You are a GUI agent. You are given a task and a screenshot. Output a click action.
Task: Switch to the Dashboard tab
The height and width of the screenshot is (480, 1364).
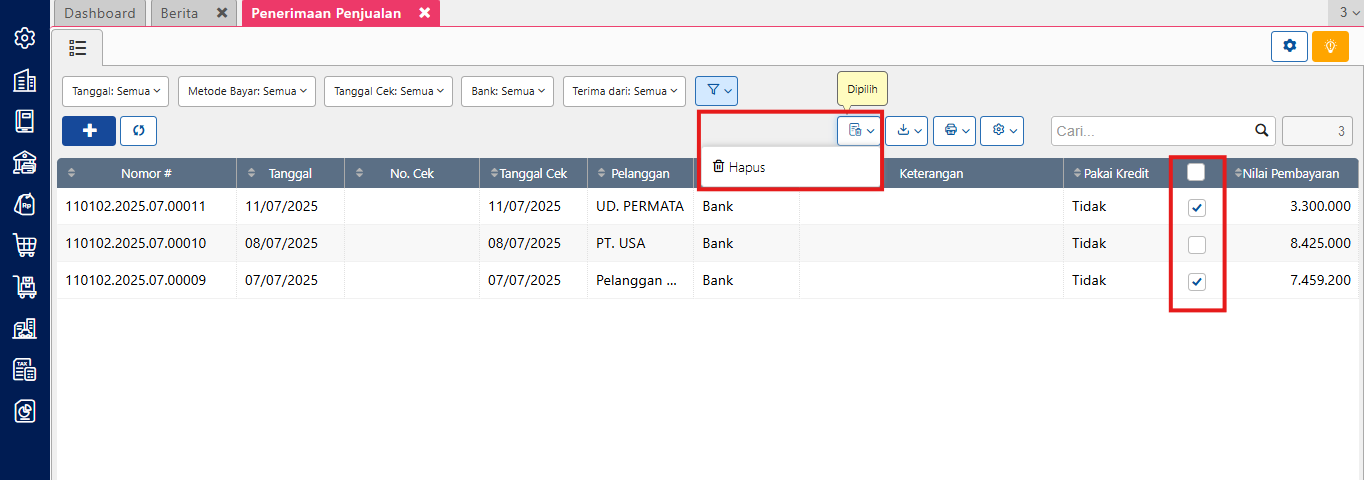tap(99, 13)
